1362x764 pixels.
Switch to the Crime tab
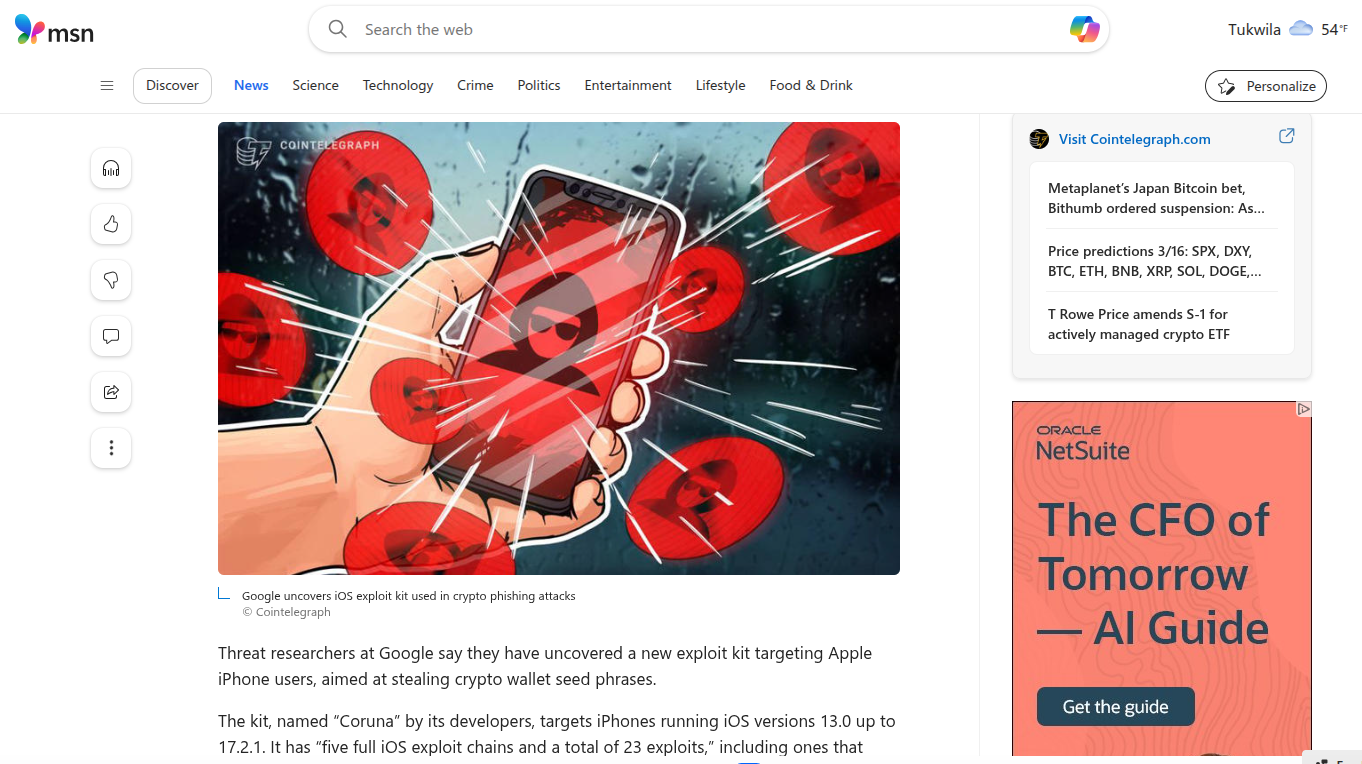475,86
